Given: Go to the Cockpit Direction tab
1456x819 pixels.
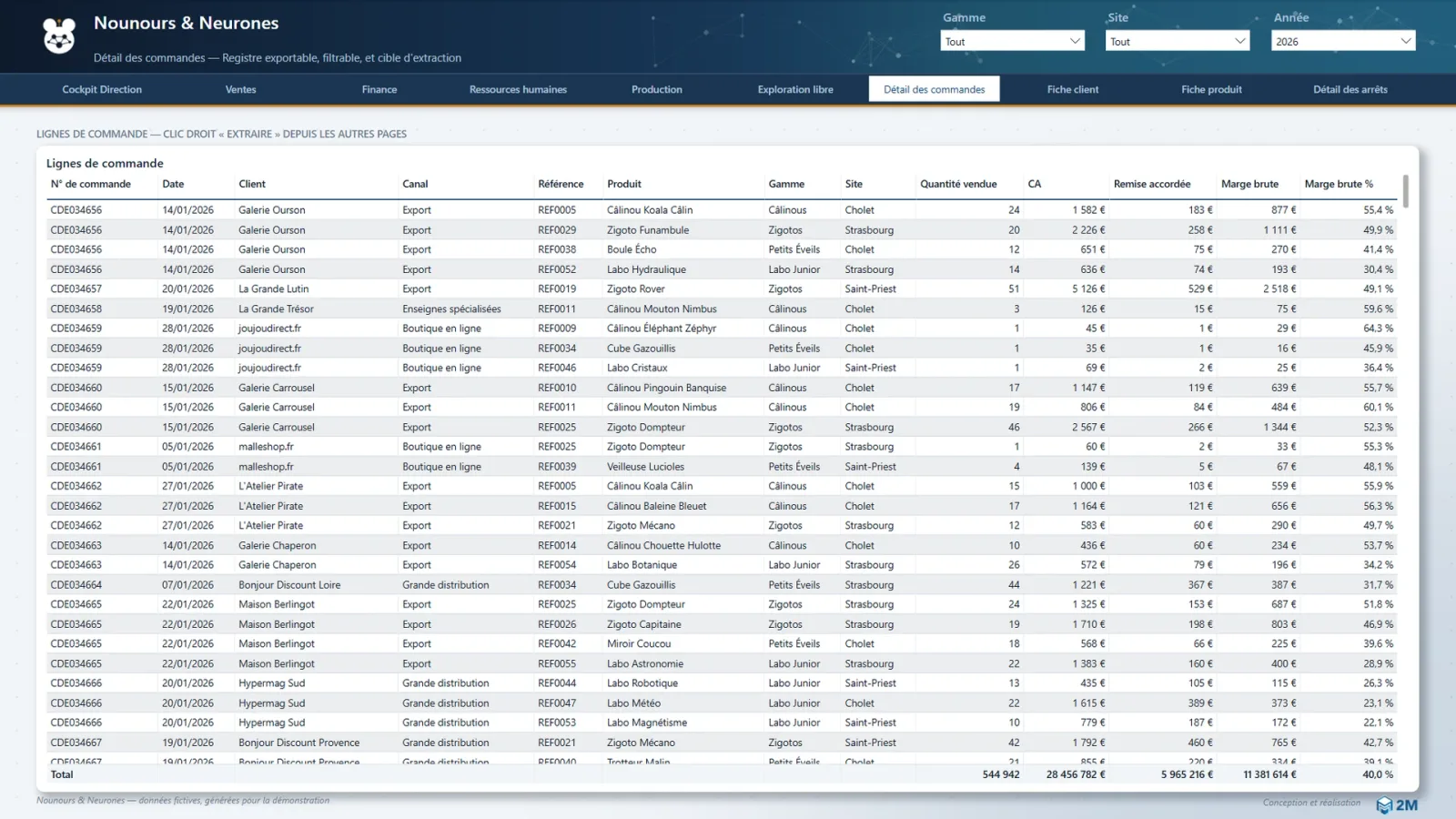Looking at the screenshot, I should point(102,89).
